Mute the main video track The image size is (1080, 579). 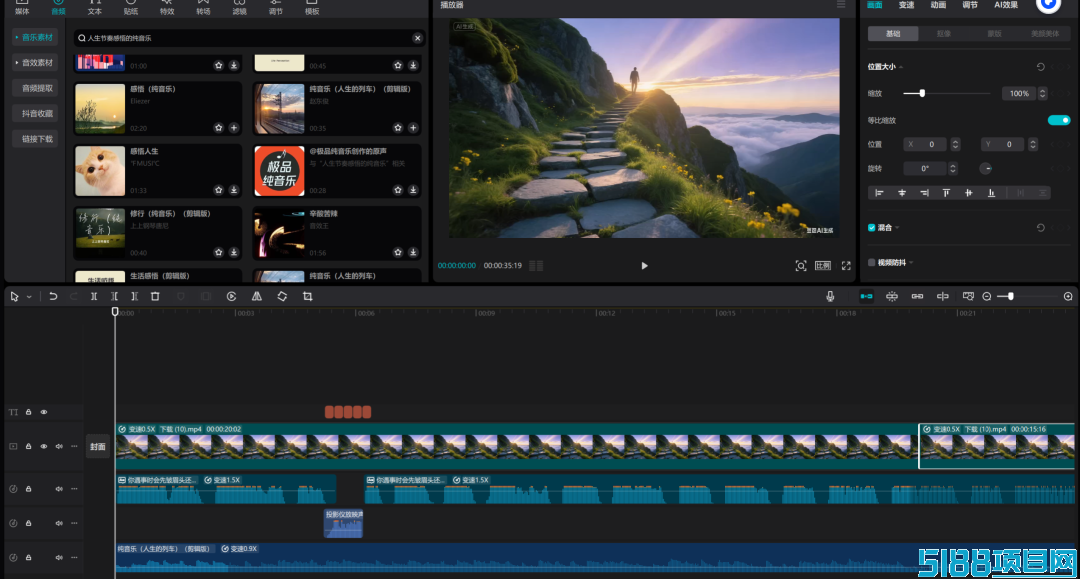[x=59, y=446]
